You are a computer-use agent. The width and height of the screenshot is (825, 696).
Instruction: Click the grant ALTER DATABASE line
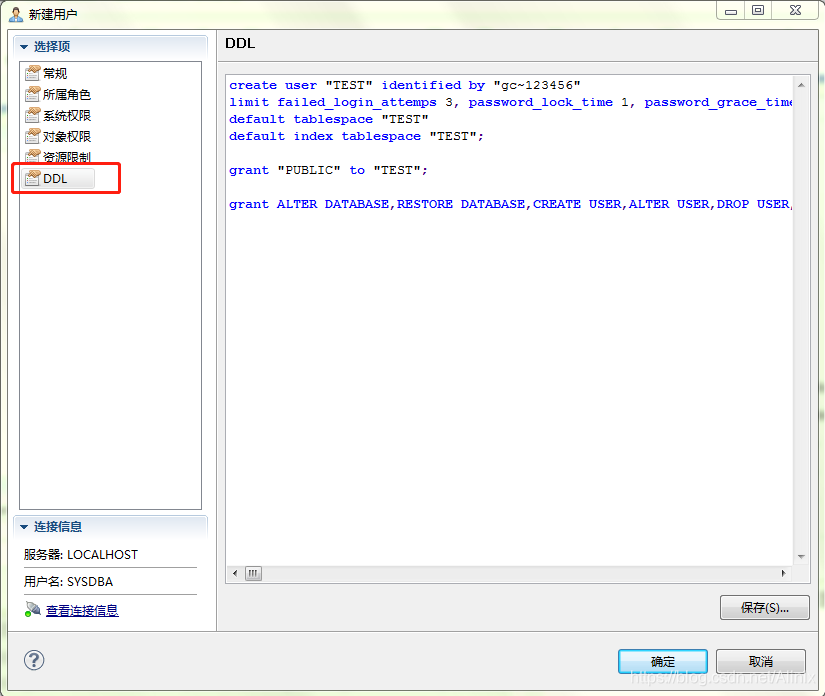510,204
